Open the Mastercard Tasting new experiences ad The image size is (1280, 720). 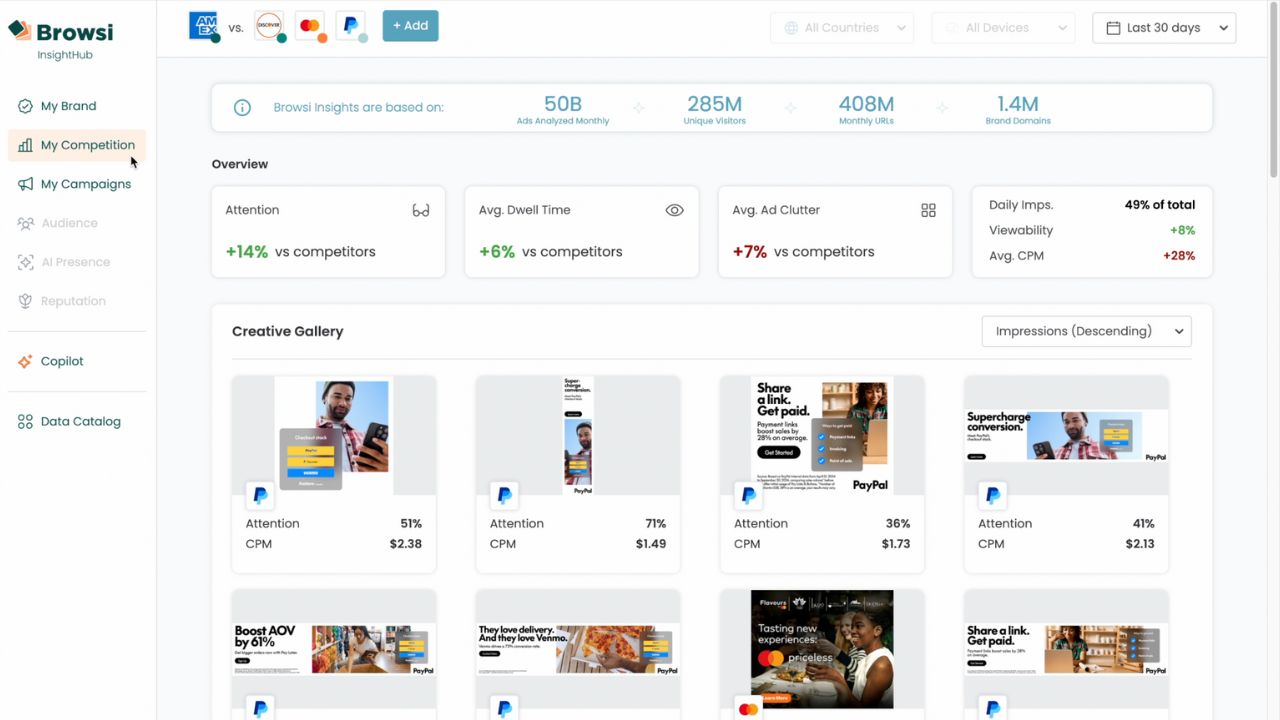(x=822, y=649)
